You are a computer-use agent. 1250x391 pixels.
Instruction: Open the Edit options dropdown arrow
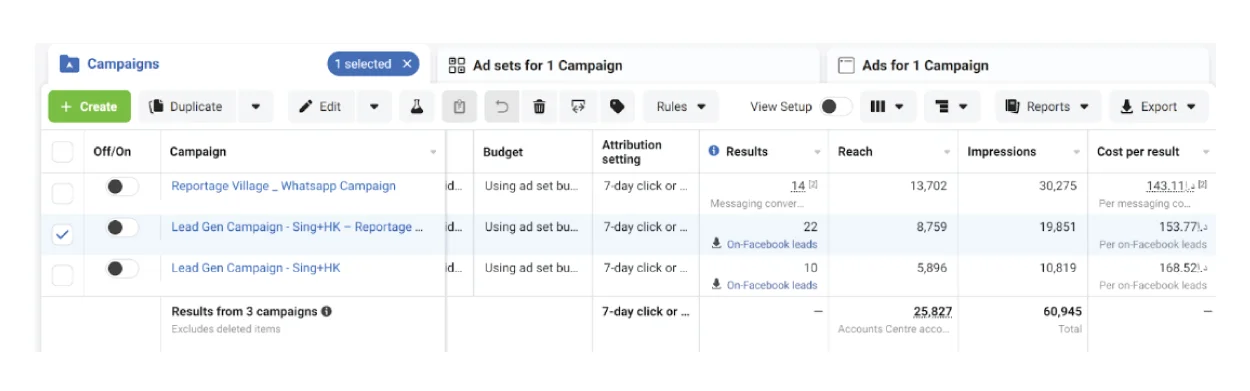pyautogui.click(x=374, y=107)
